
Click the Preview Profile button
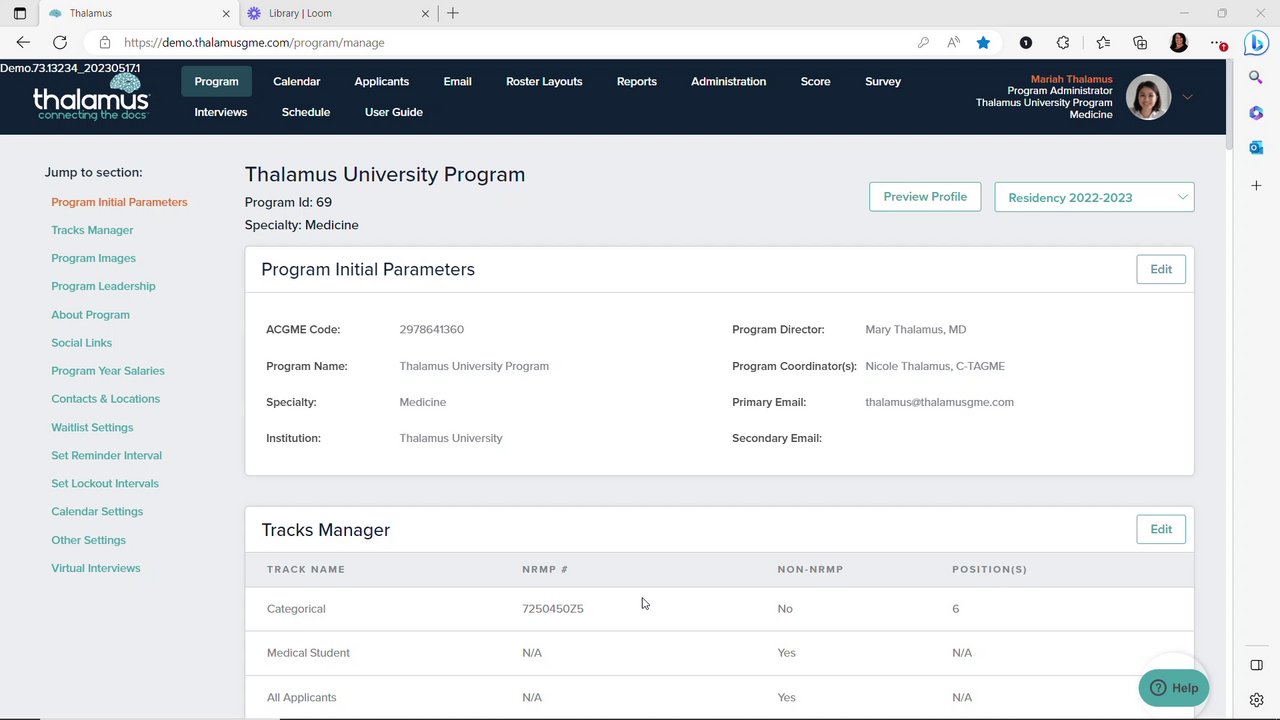coord(925,197)
